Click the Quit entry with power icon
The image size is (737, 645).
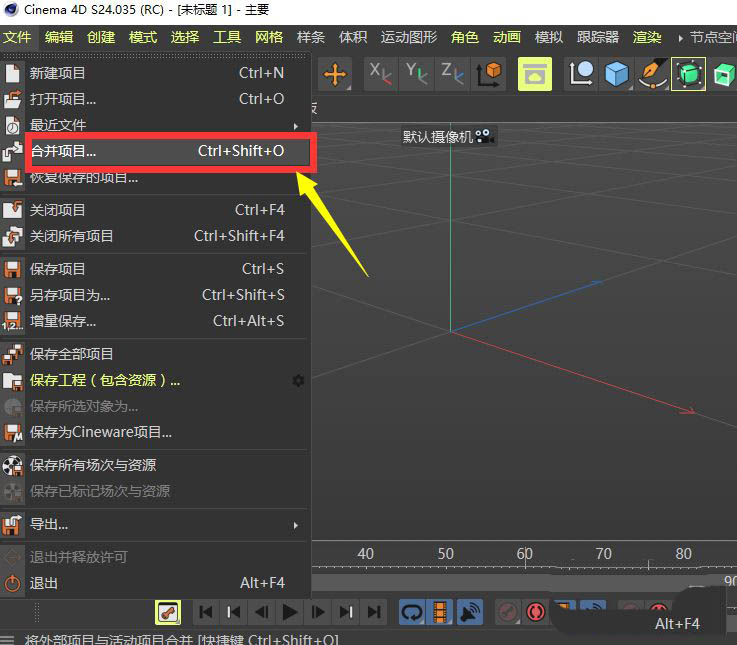(x=155, y=583)
